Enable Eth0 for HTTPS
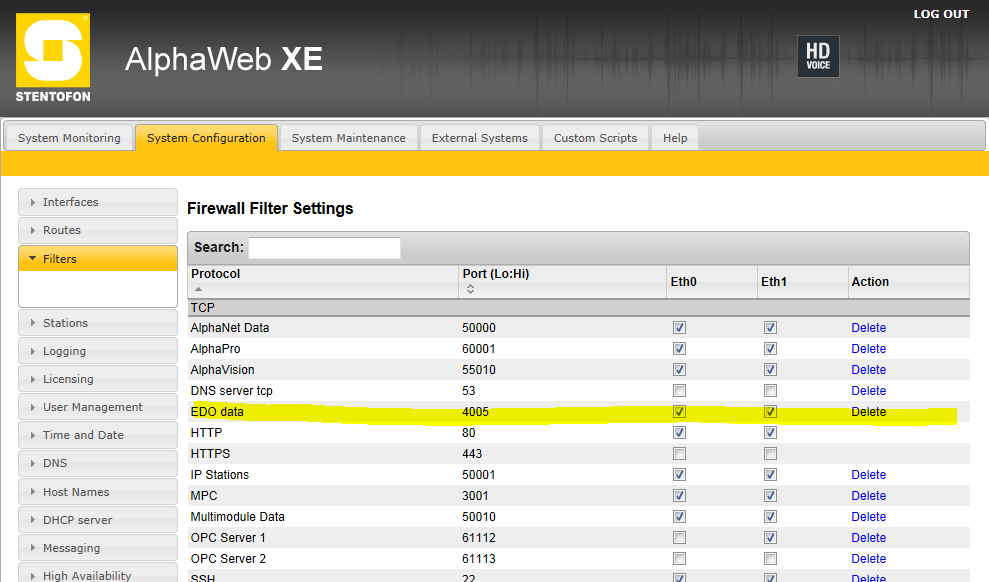Viewport: 989px width, 582px height. (x=680, y=454)
